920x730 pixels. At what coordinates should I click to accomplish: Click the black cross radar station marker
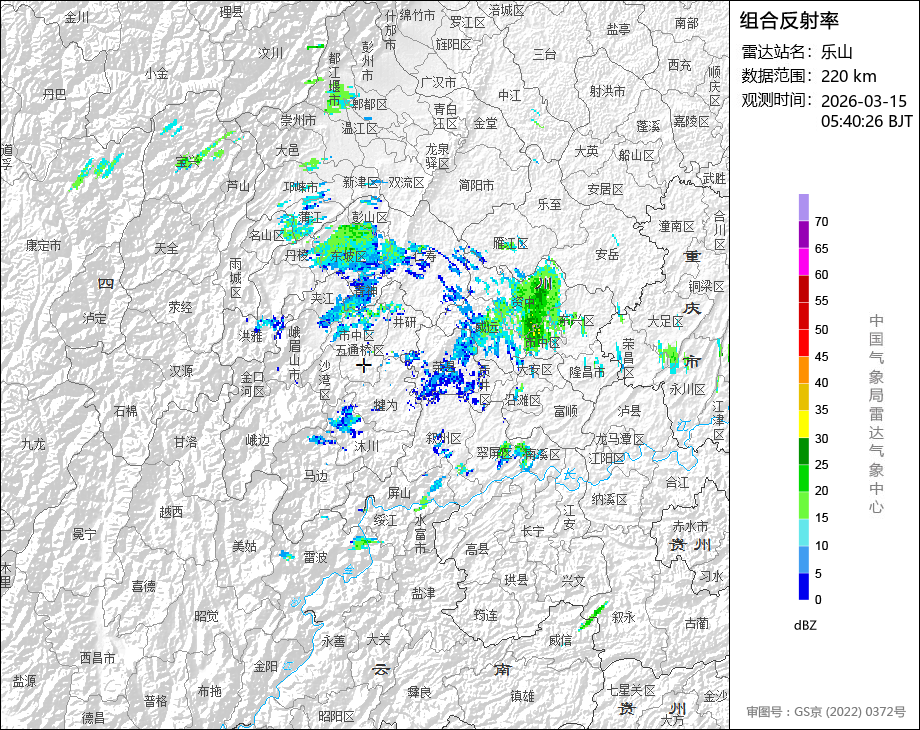tap(364, 366)
